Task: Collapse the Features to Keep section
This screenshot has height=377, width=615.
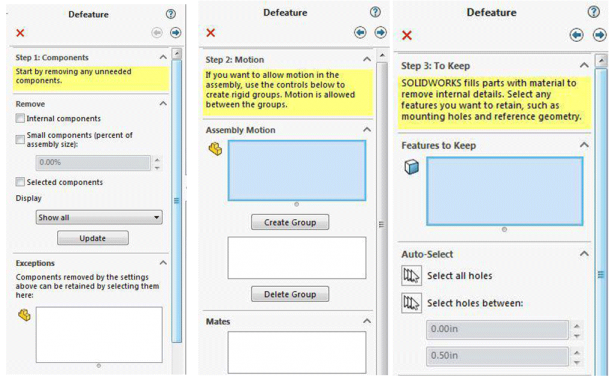Action: 584,145
